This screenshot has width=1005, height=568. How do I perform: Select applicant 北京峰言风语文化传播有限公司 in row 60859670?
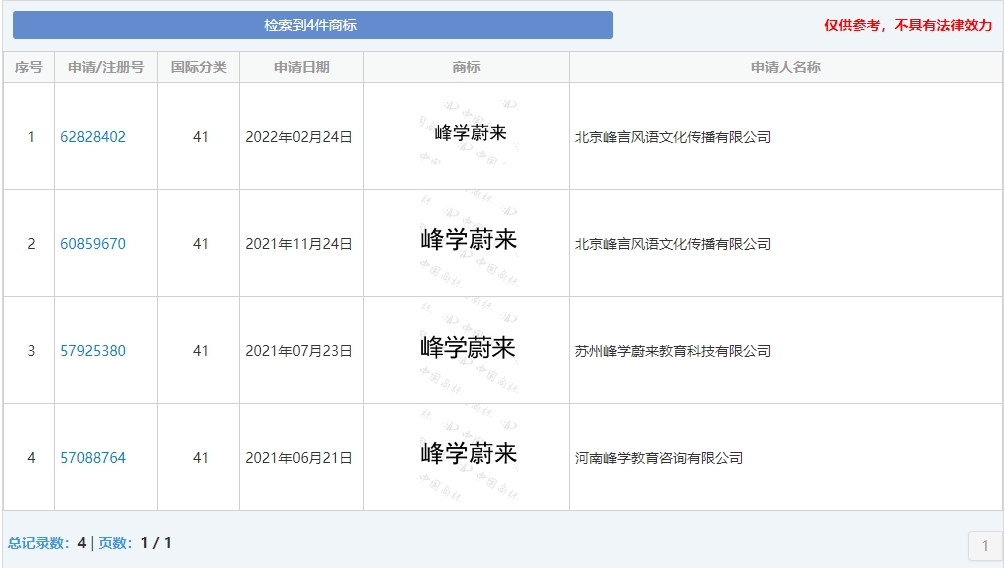click(672, 244)
